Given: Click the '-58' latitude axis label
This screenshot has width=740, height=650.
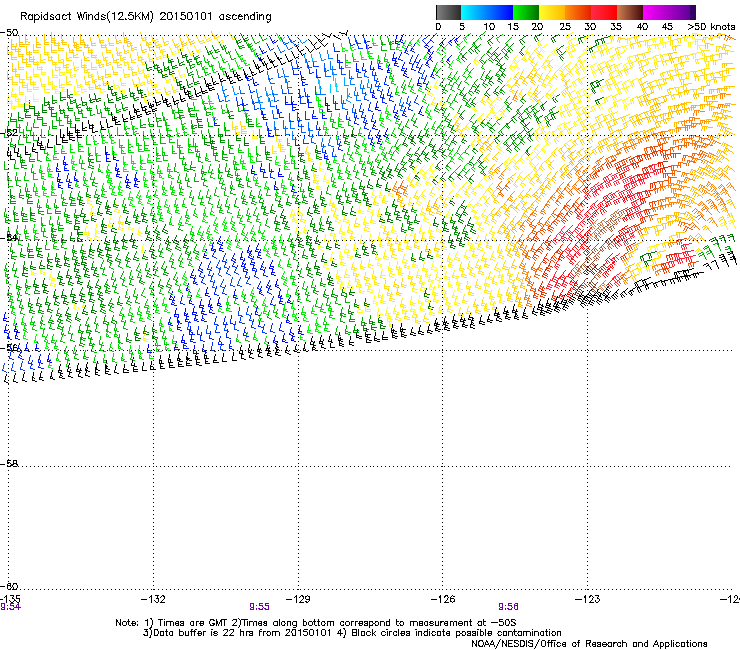Looking at the screenshot, I should [x=9, y=464].
